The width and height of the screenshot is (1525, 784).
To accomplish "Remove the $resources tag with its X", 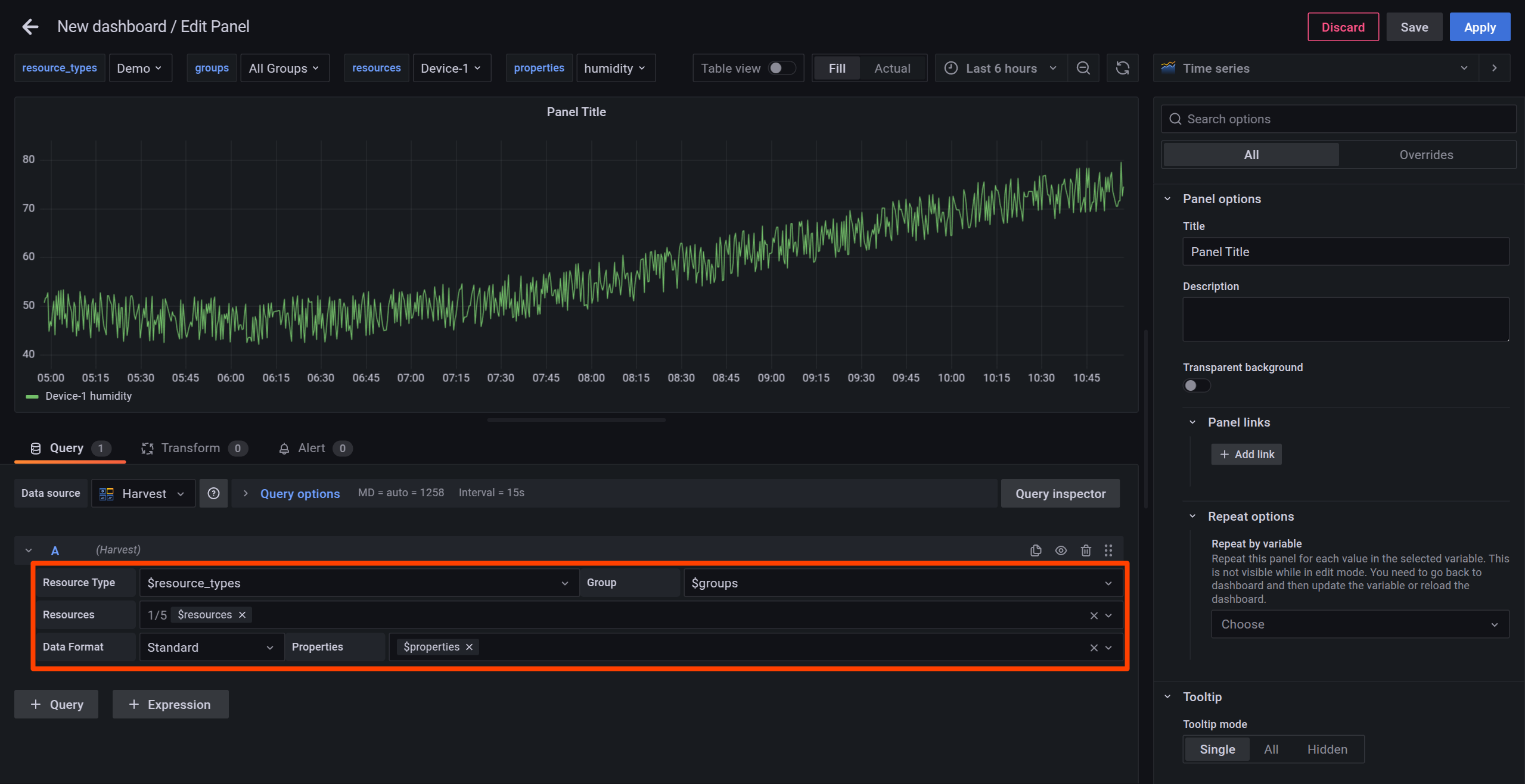I will [243, 615].
